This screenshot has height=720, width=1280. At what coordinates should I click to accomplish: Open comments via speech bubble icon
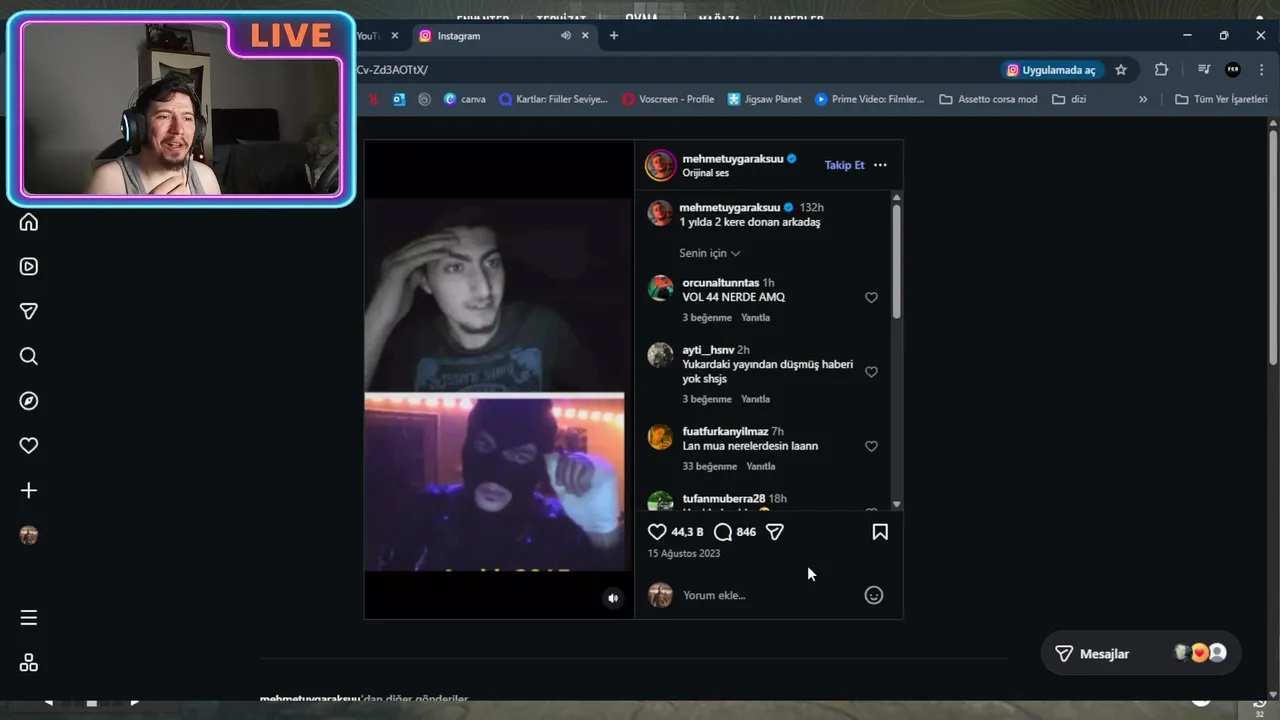pyautogui.click(x=723, y=532)
